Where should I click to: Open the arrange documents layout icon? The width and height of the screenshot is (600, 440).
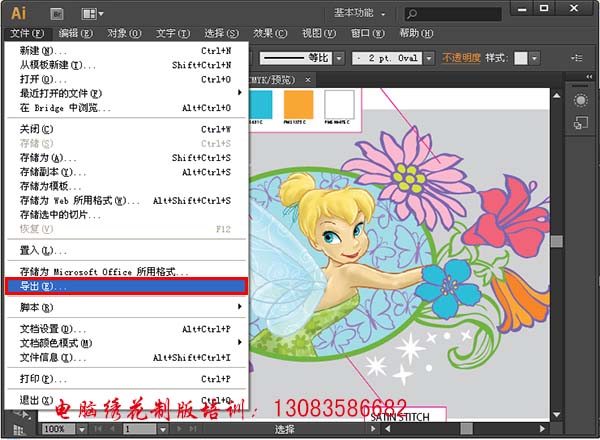tap(91, 14)
